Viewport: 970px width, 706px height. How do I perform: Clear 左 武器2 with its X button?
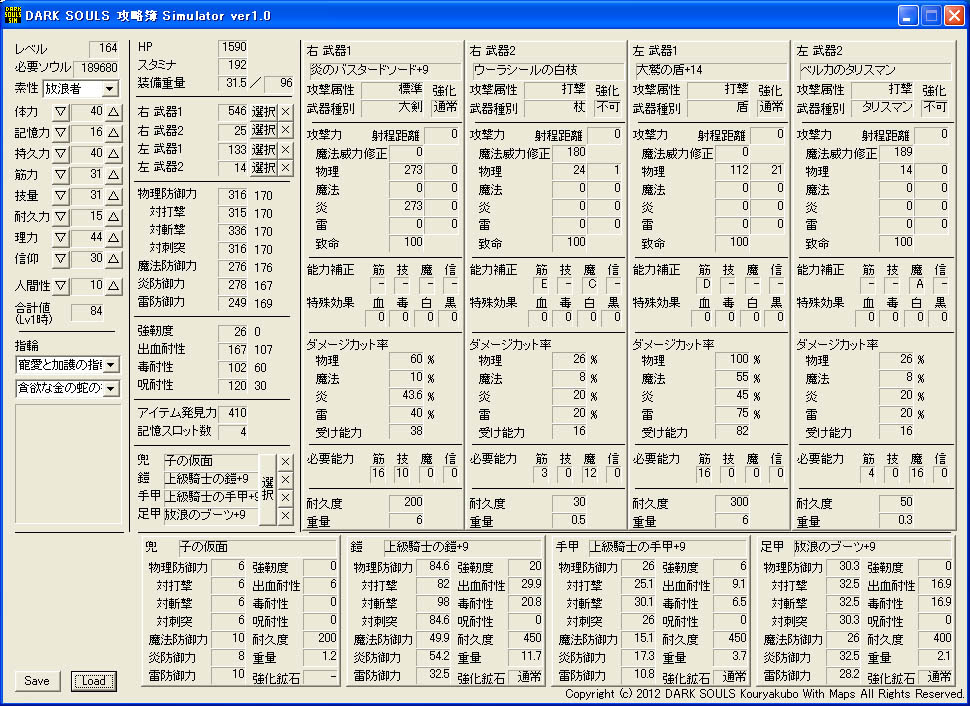pyautogui.click(x=285, y=168)
